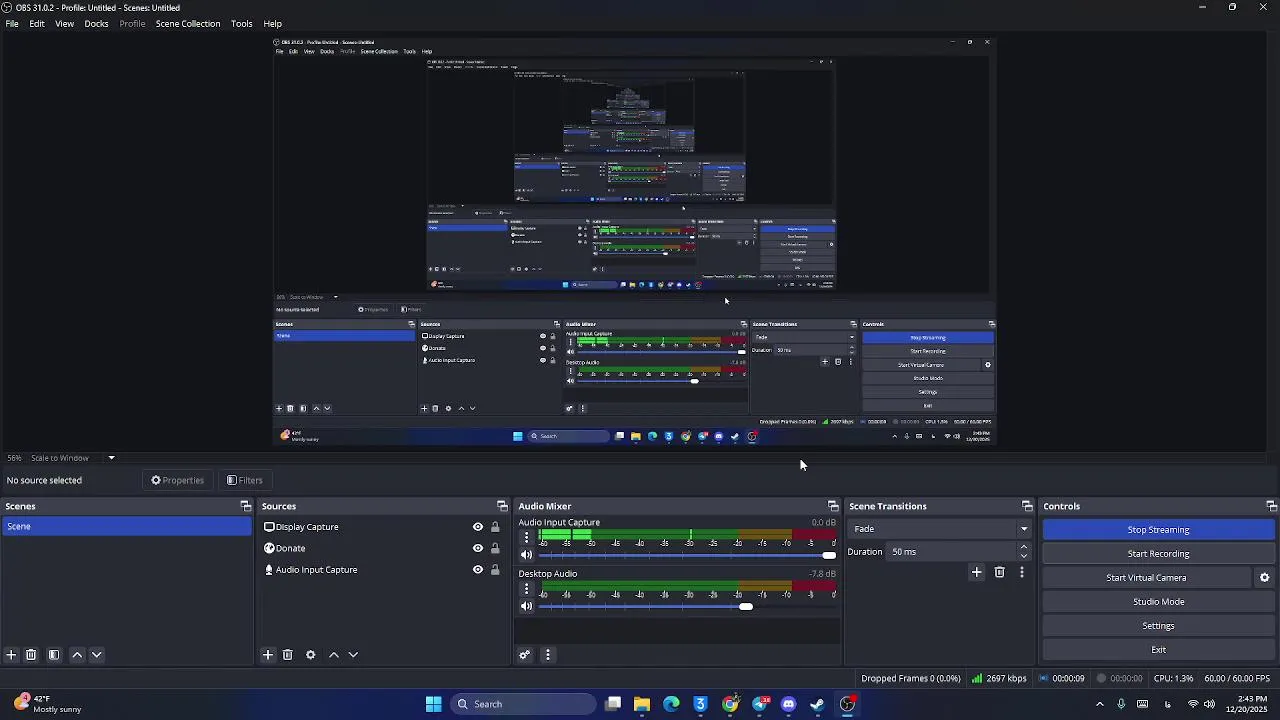Remove the selected scene with trash icon
Screen dimensions: 1280x720
31,655
